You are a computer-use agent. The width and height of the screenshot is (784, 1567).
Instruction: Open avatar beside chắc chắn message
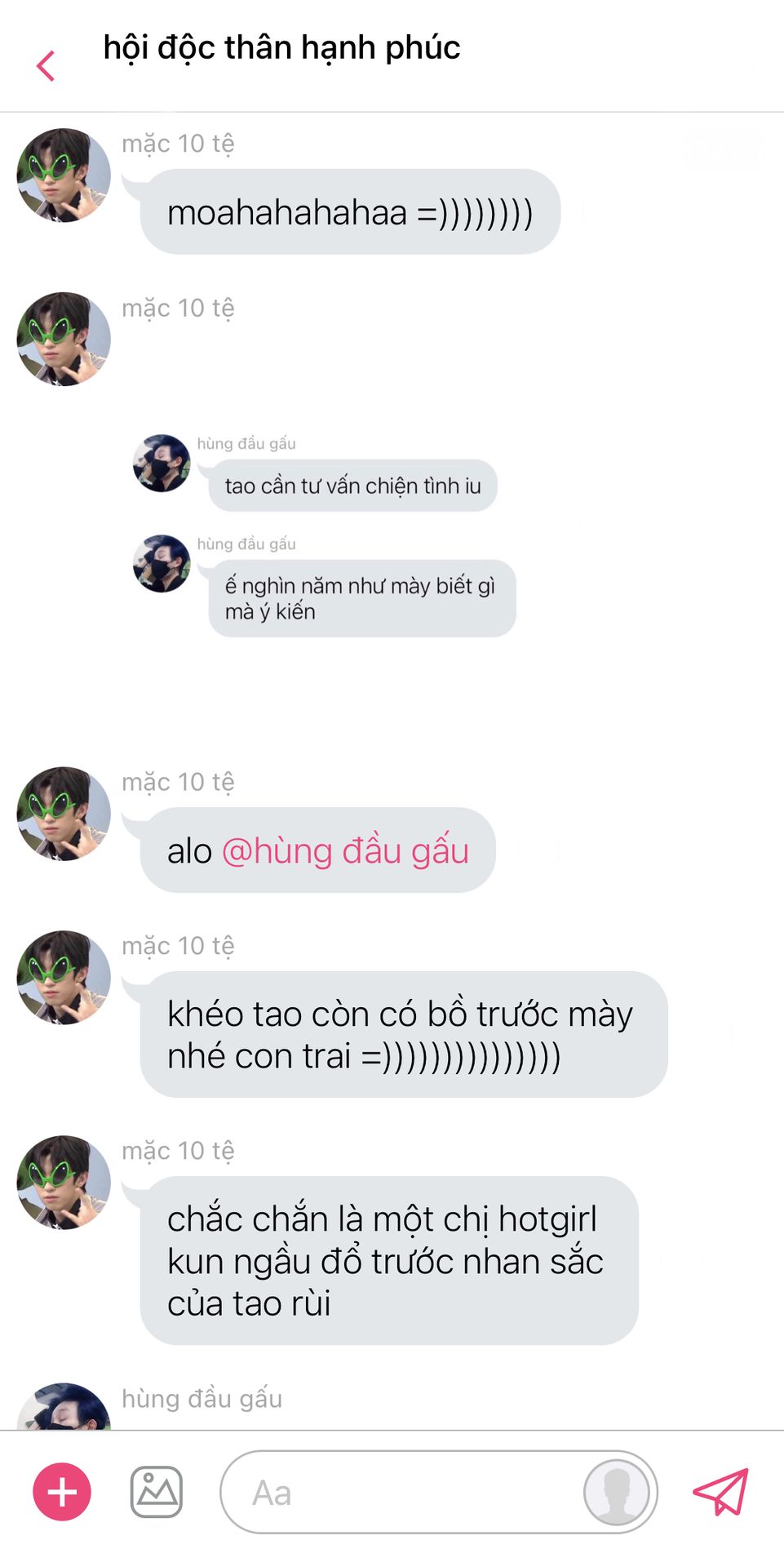point(64,1183)
